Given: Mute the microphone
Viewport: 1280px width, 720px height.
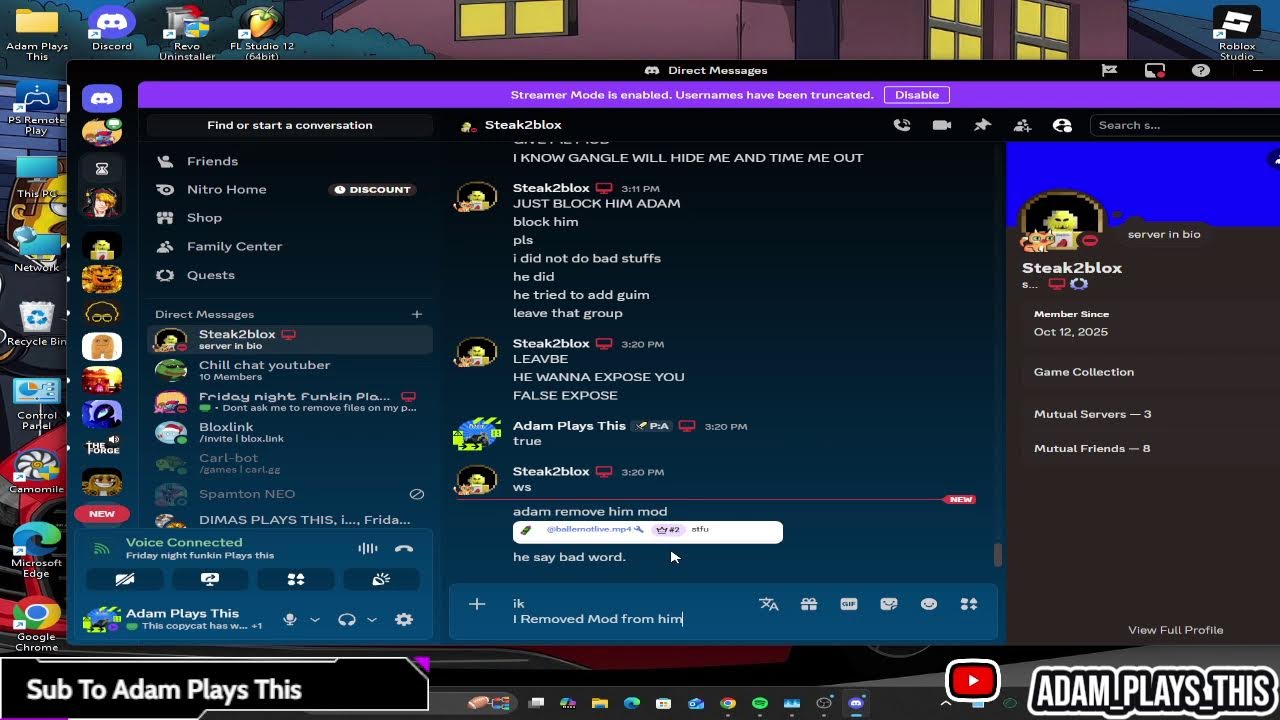Looking at the screenshot, I should coord(290,620).
